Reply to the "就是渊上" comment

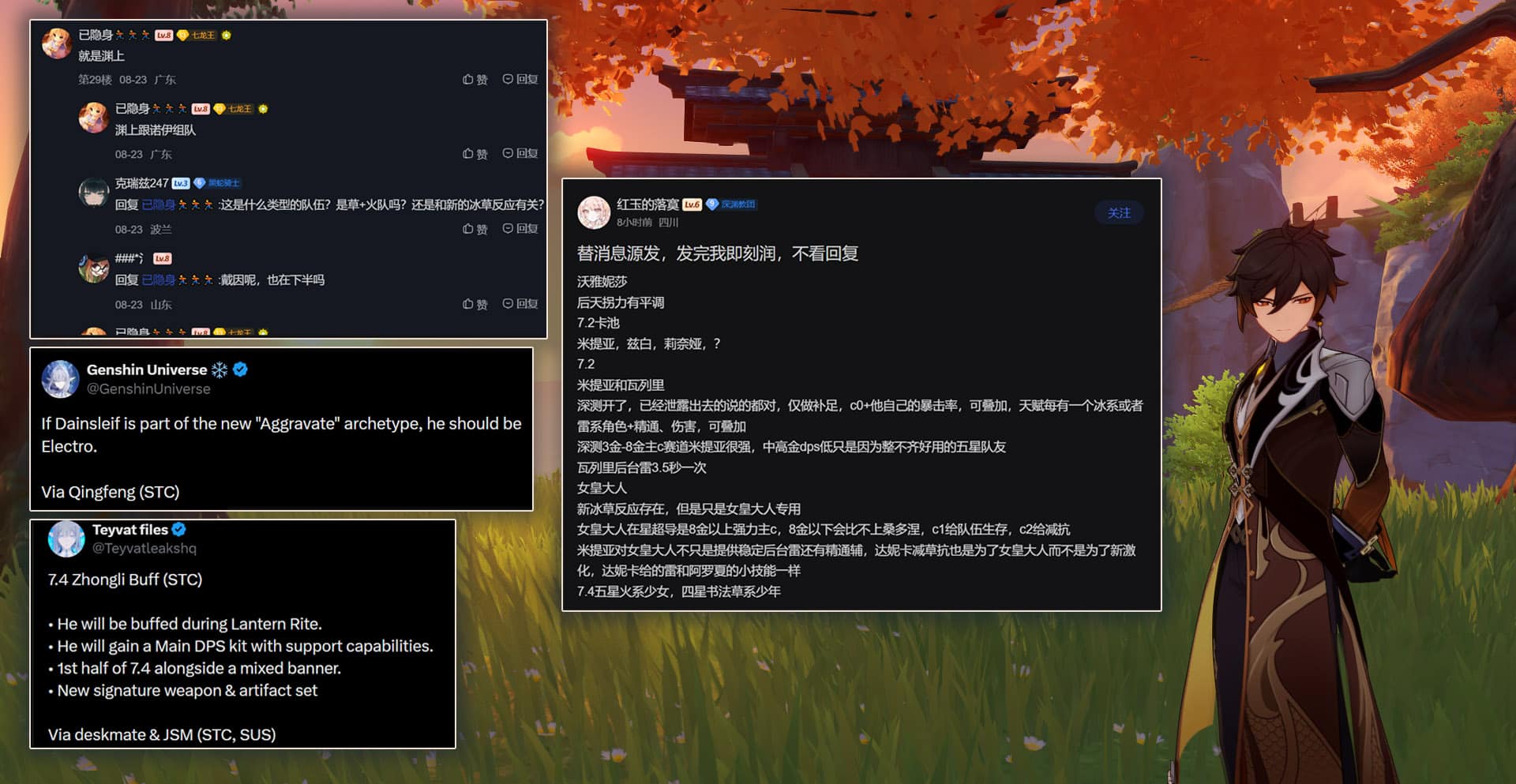520,79
